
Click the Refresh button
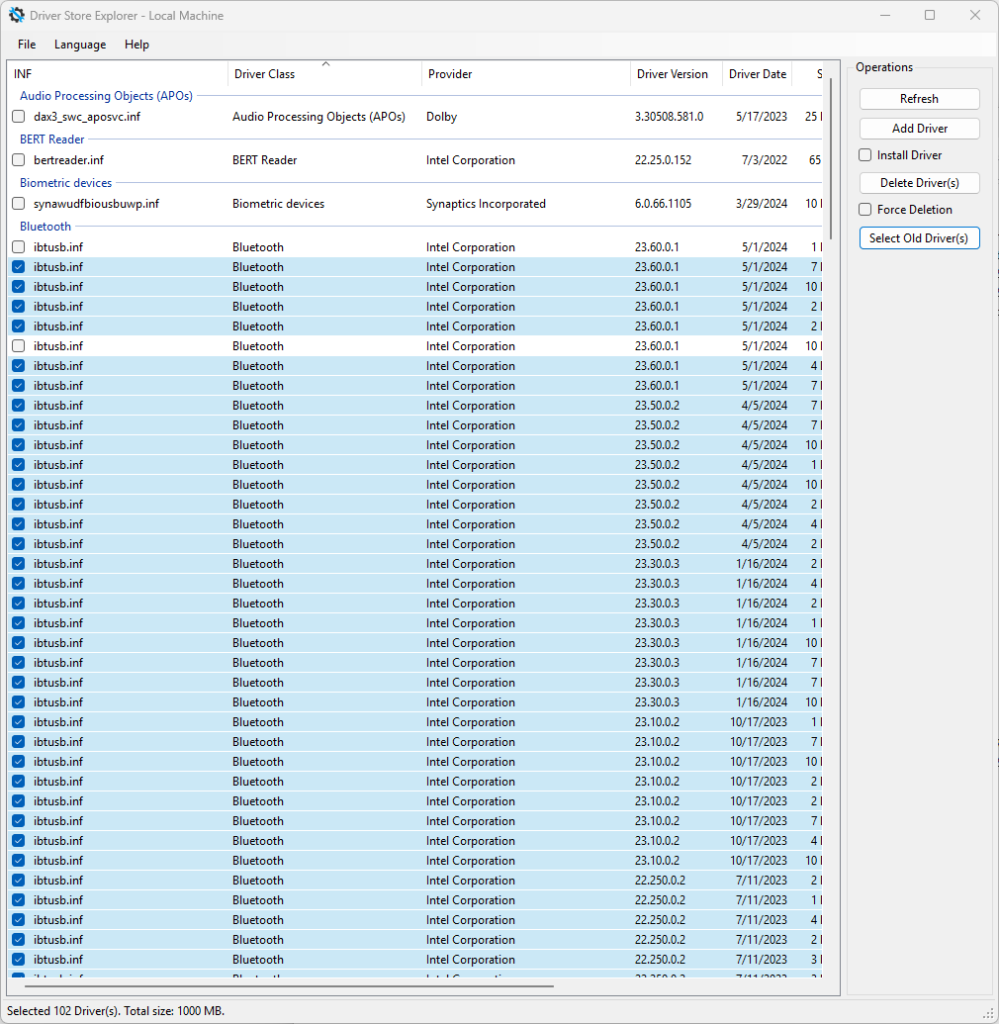919,99
